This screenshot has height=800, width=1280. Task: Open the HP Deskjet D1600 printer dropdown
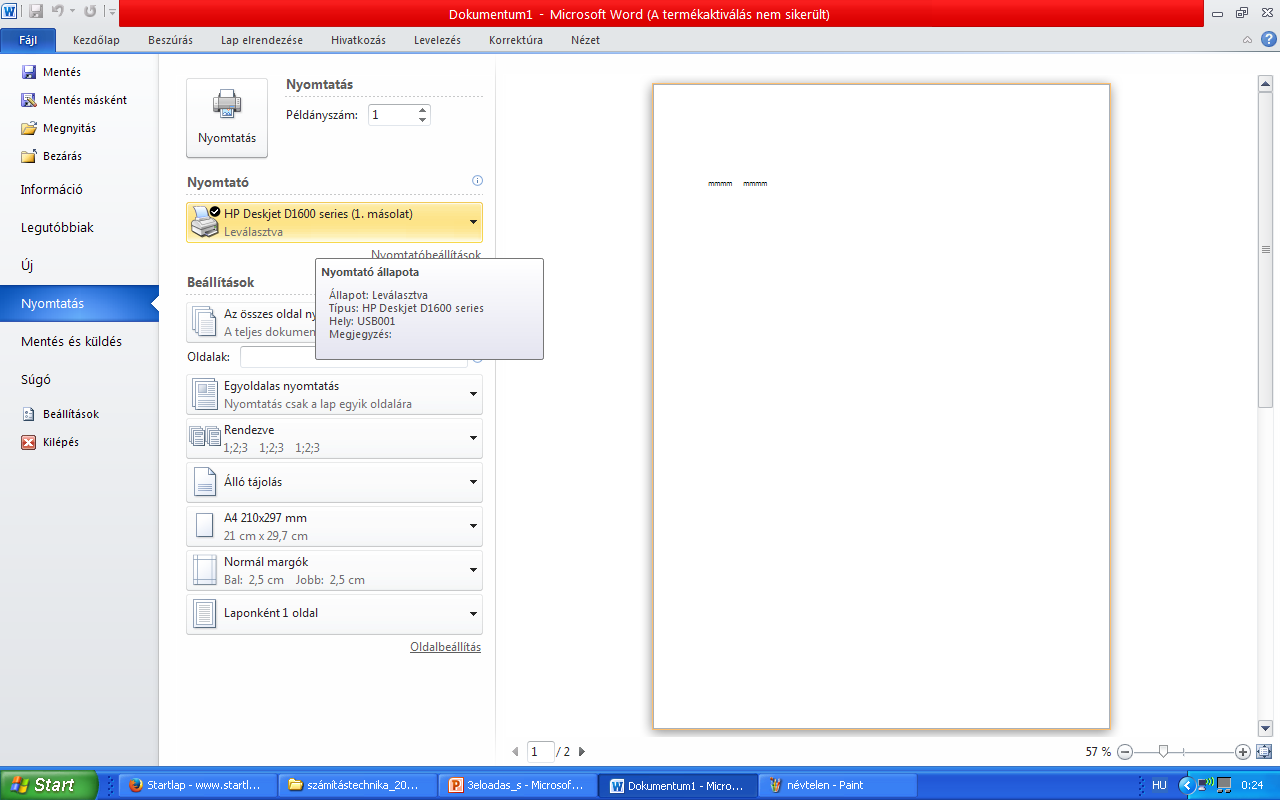point(334,222)
